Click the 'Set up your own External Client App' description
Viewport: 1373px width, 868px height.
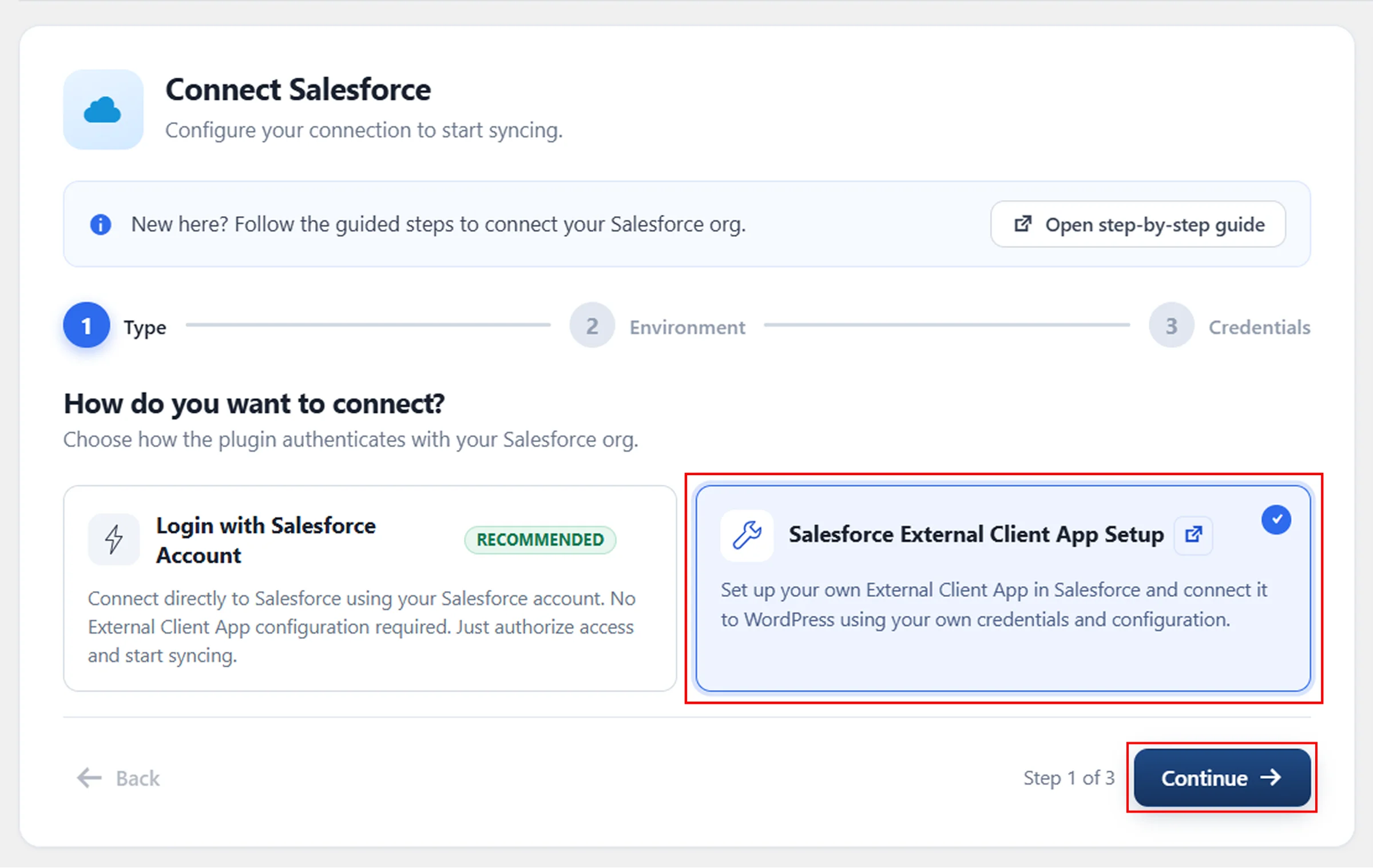(x=994, y=605)
